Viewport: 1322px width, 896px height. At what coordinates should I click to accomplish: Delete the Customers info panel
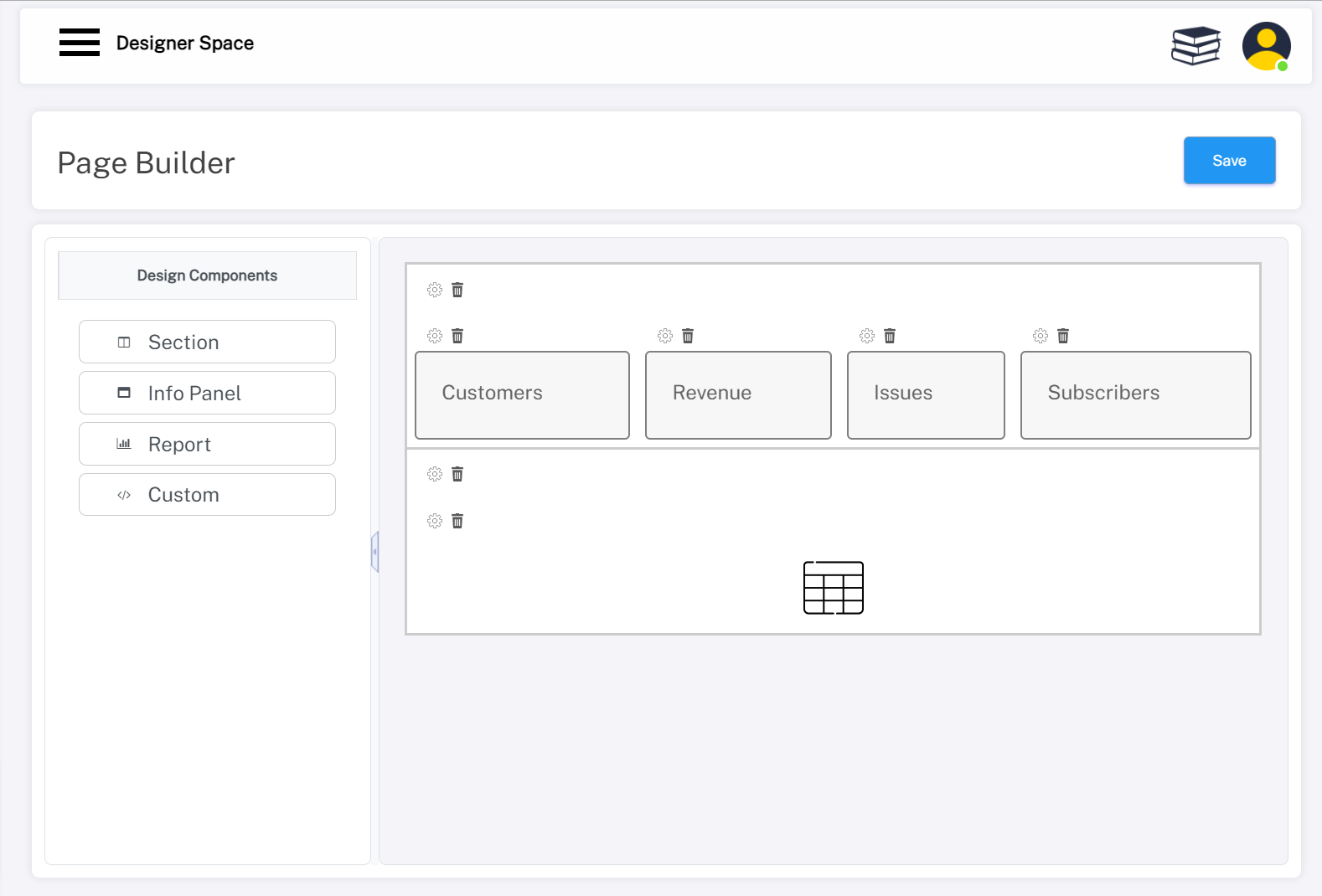point(457,336)
